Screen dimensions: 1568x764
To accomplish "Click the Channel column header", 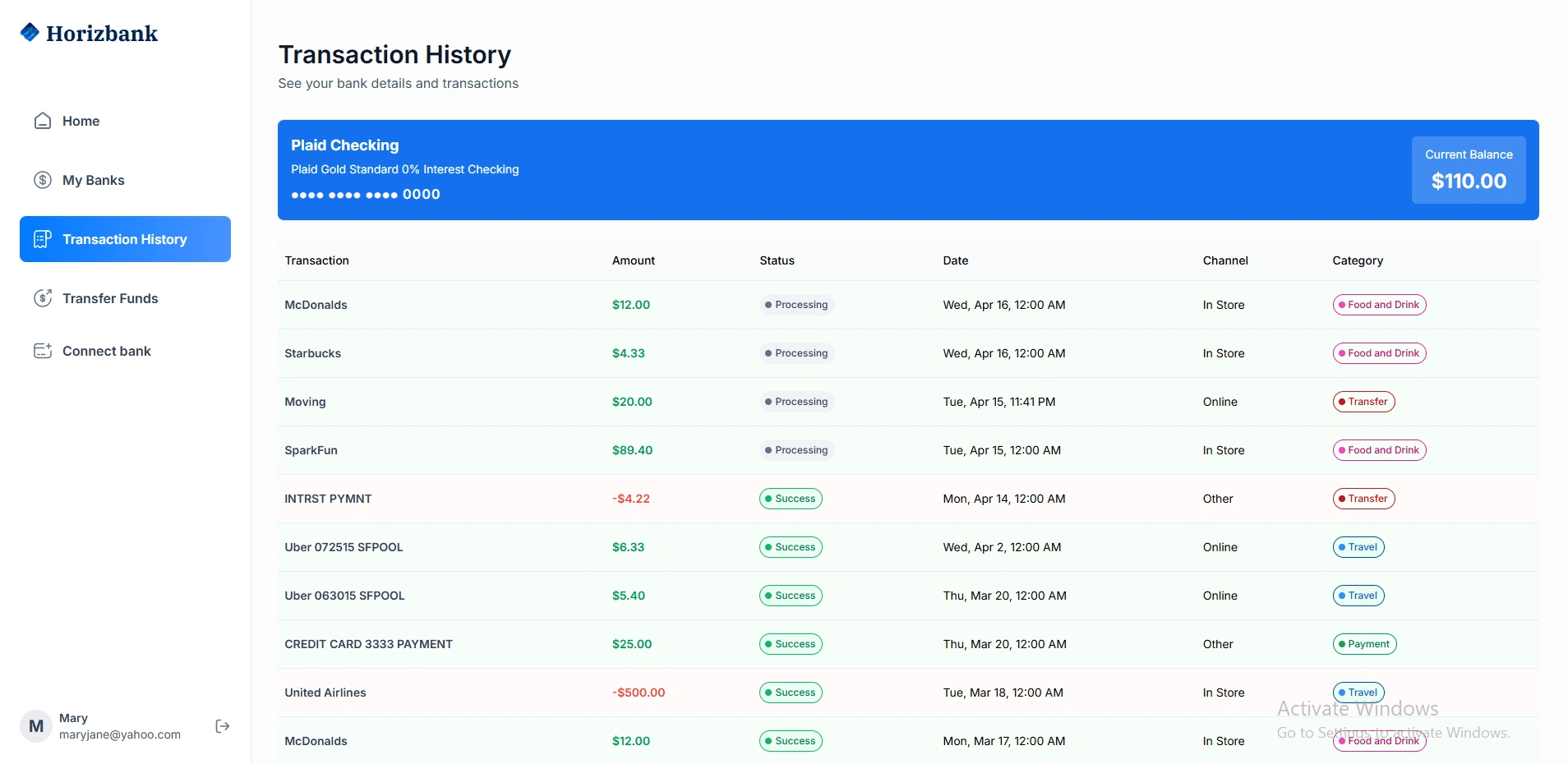I will point(1225,260).
